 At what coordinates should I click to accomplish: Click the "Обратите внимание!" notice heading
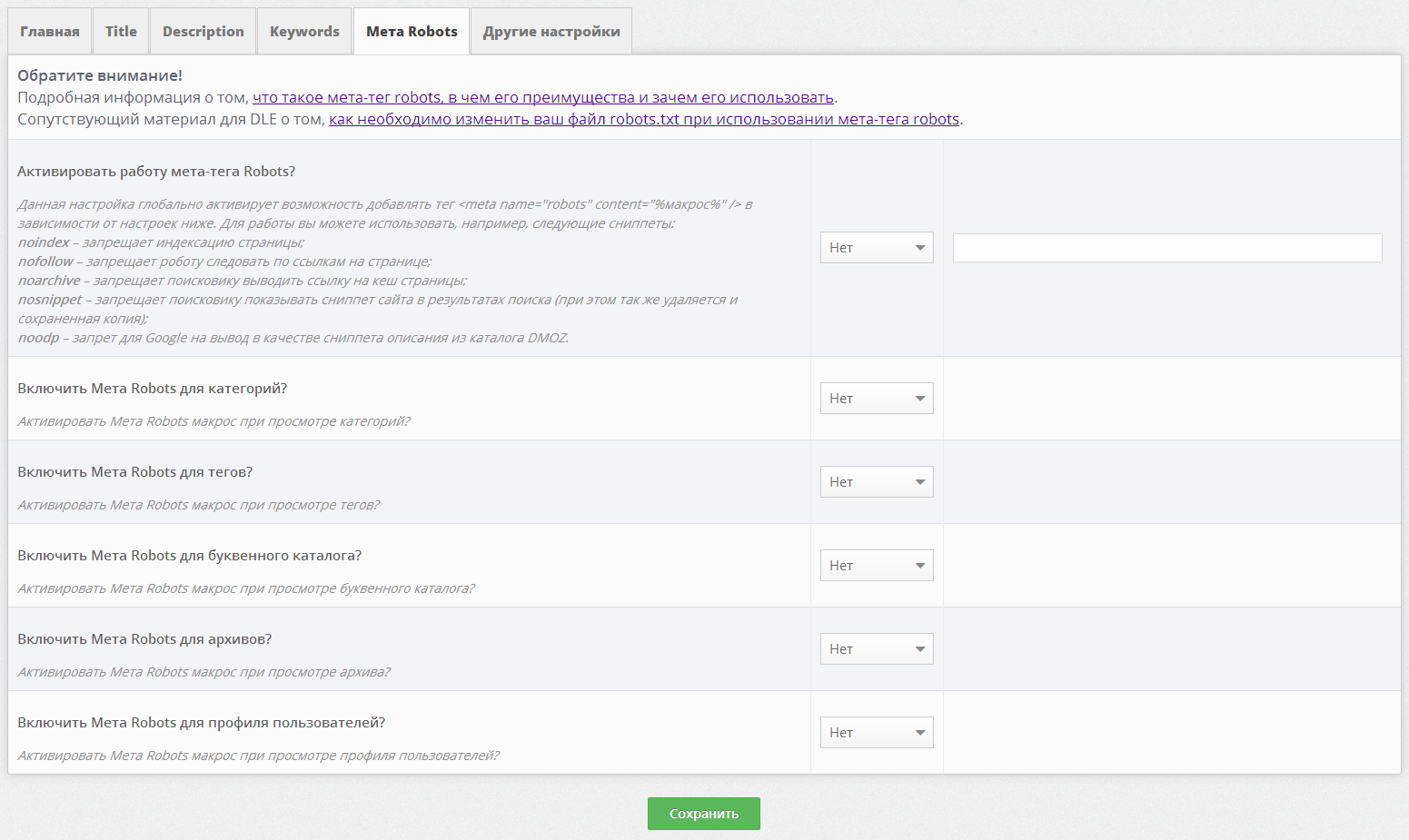point(100,75)
